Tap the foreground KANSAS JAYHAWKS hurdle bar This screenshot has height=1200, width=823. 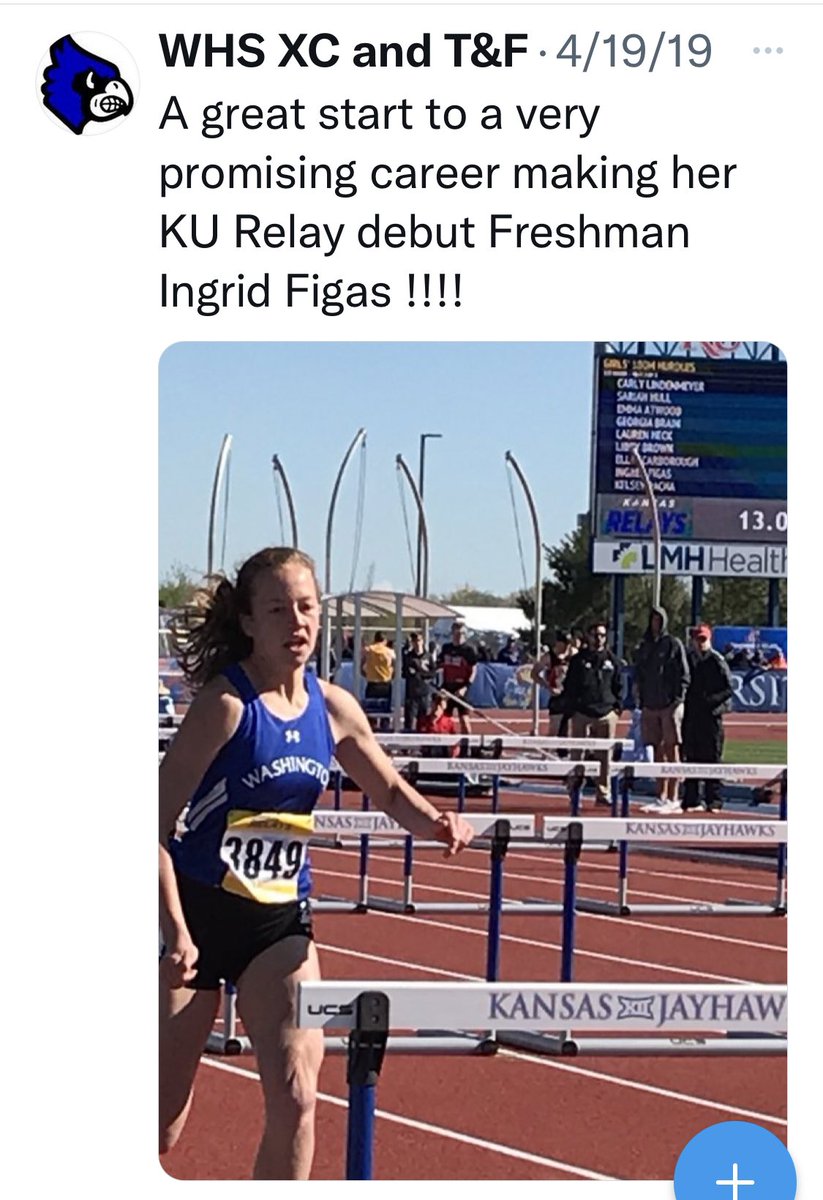pos(543,1005)
